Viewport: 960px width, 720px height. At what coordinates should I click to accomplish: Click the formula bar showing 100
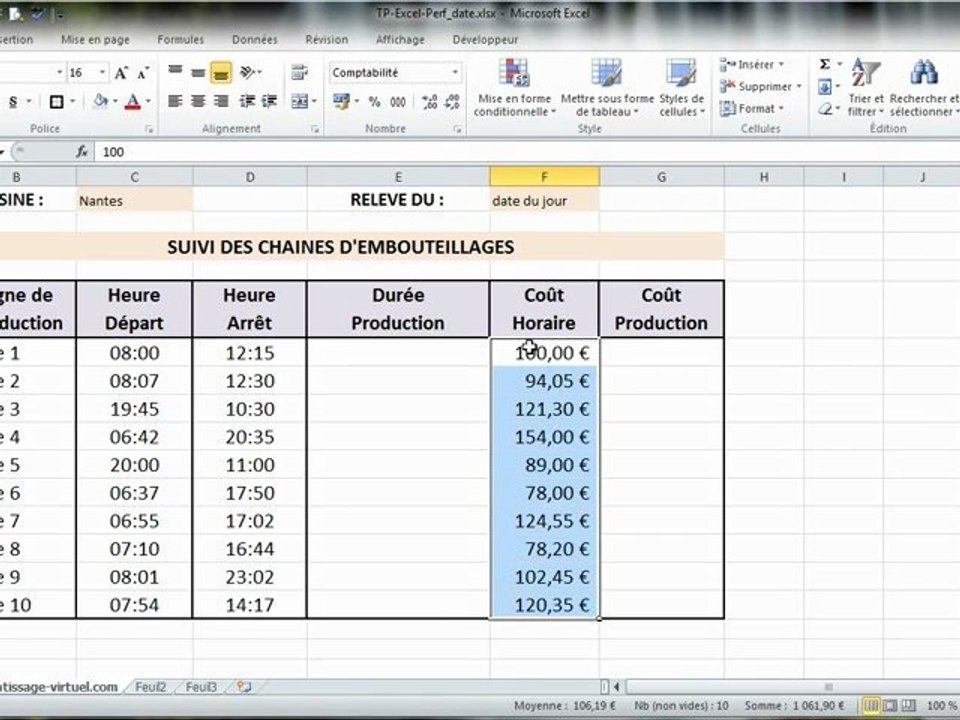(527, 151)
